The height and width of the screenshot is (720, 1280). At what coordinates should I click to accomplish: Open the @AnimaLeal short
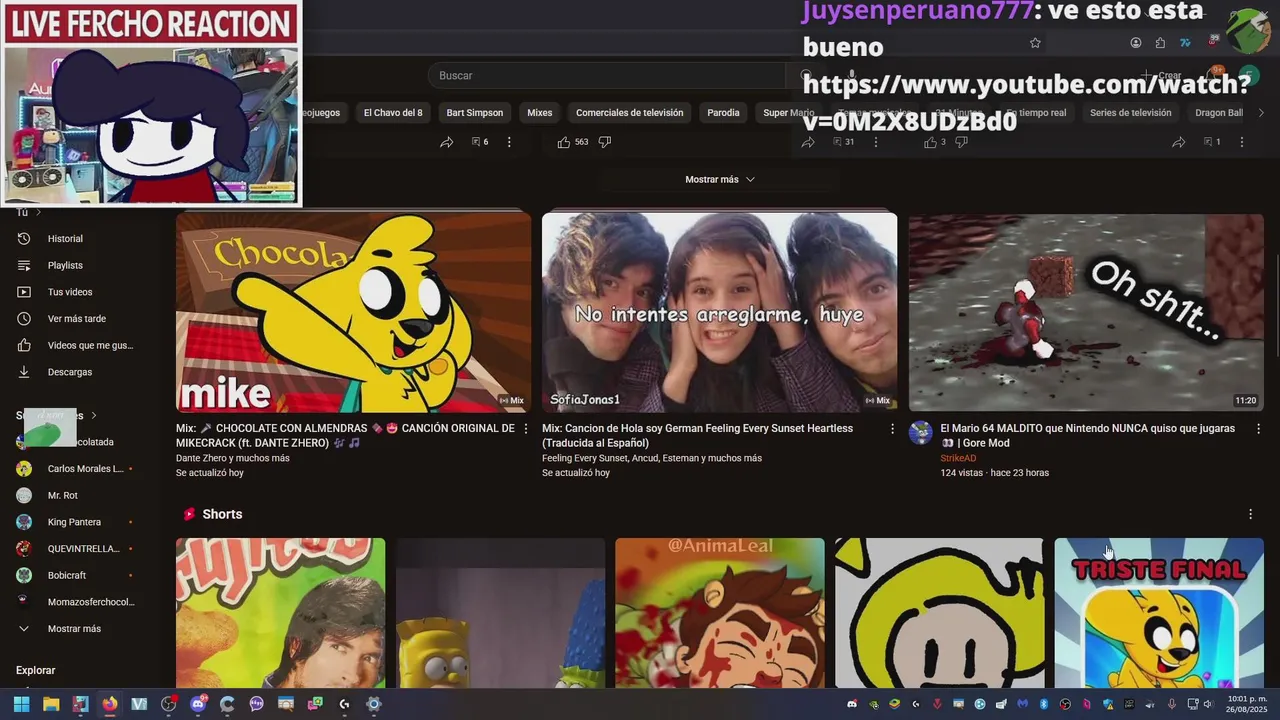pyautogui.click(x=720, y=613)
